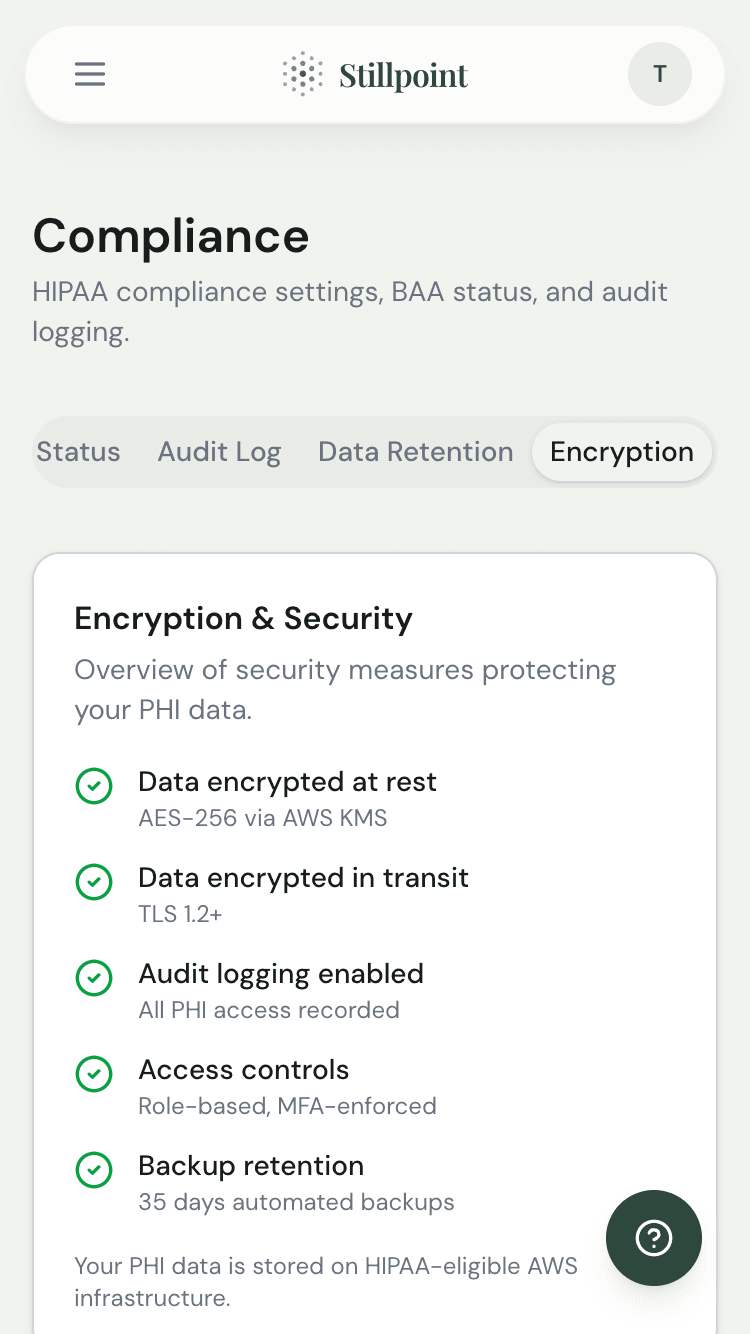Viewport: 750px width, 1334px height.
Task: Open the floating help button
Action: [x=654, y=1238]
